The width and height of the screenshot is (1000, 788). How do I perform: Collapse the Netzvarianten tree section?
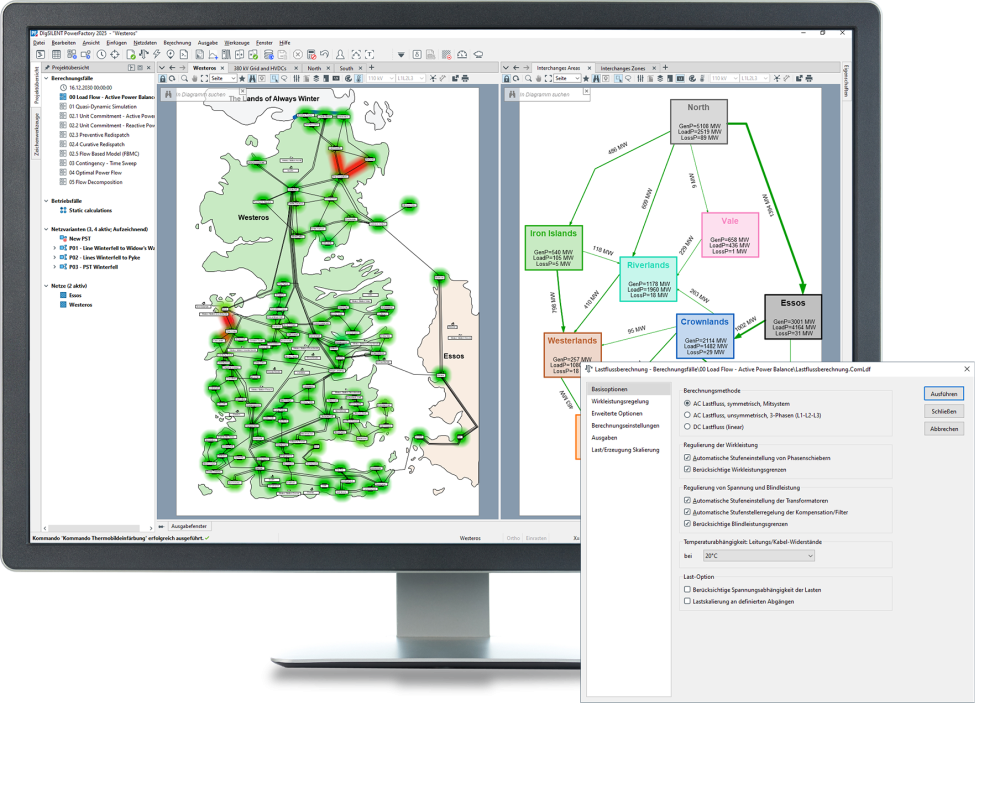click(x=46, y=229)
